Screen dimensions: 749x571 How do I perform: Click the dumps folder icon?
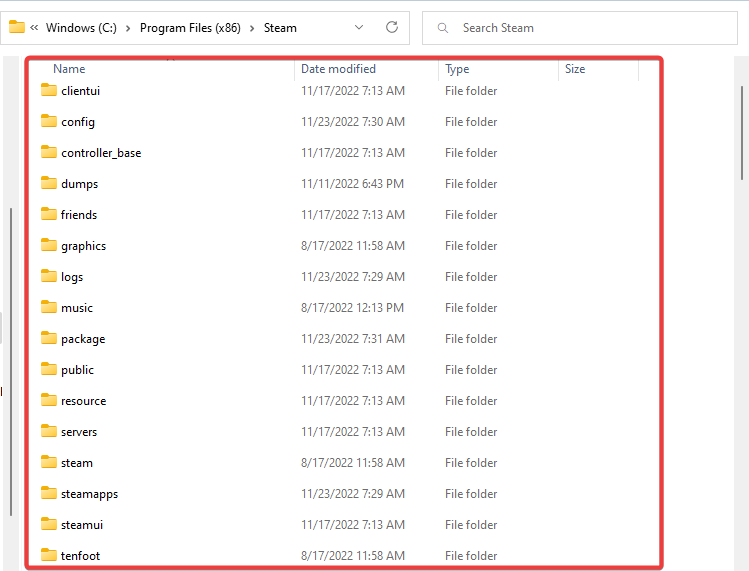tap(49, 183)
